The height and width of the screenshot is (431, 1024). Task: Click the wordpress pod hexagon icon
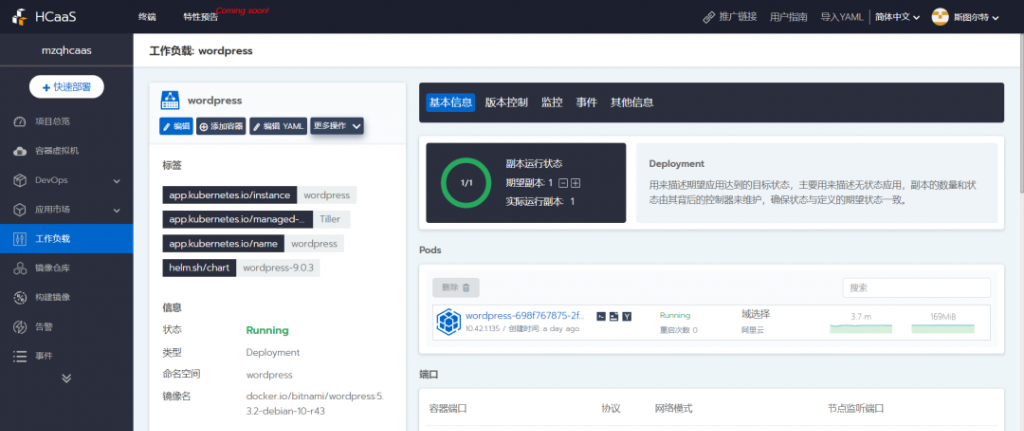point(449,321)
